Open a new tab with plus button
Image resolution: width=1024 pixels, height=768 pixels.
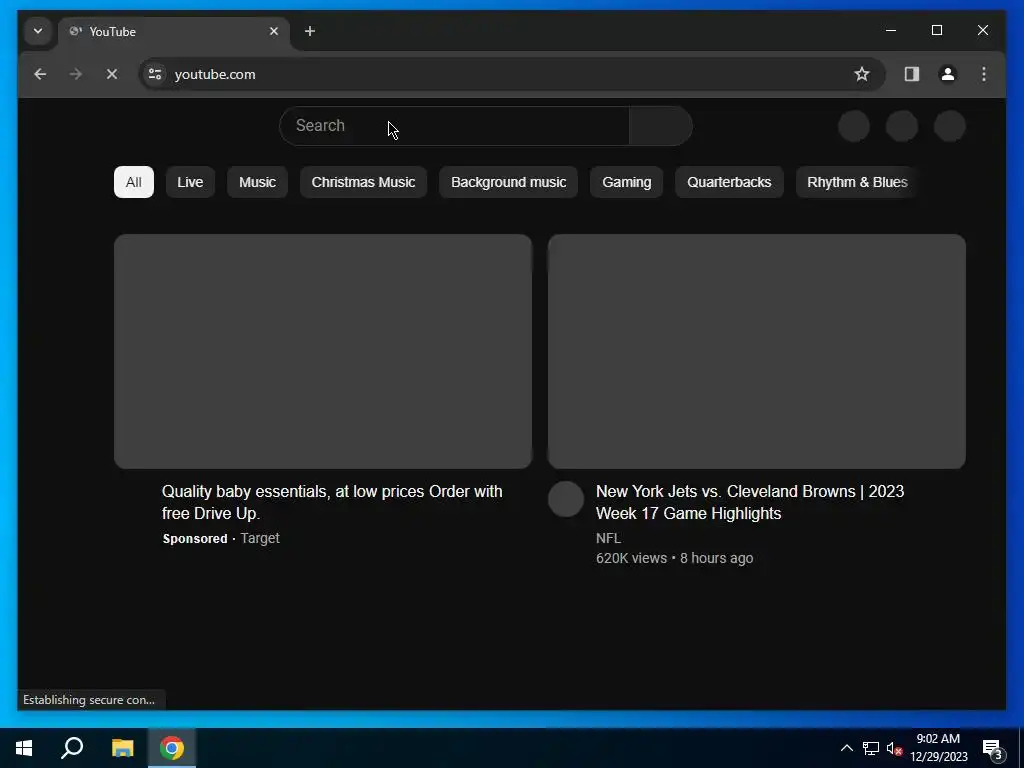[x=310, y=31]
